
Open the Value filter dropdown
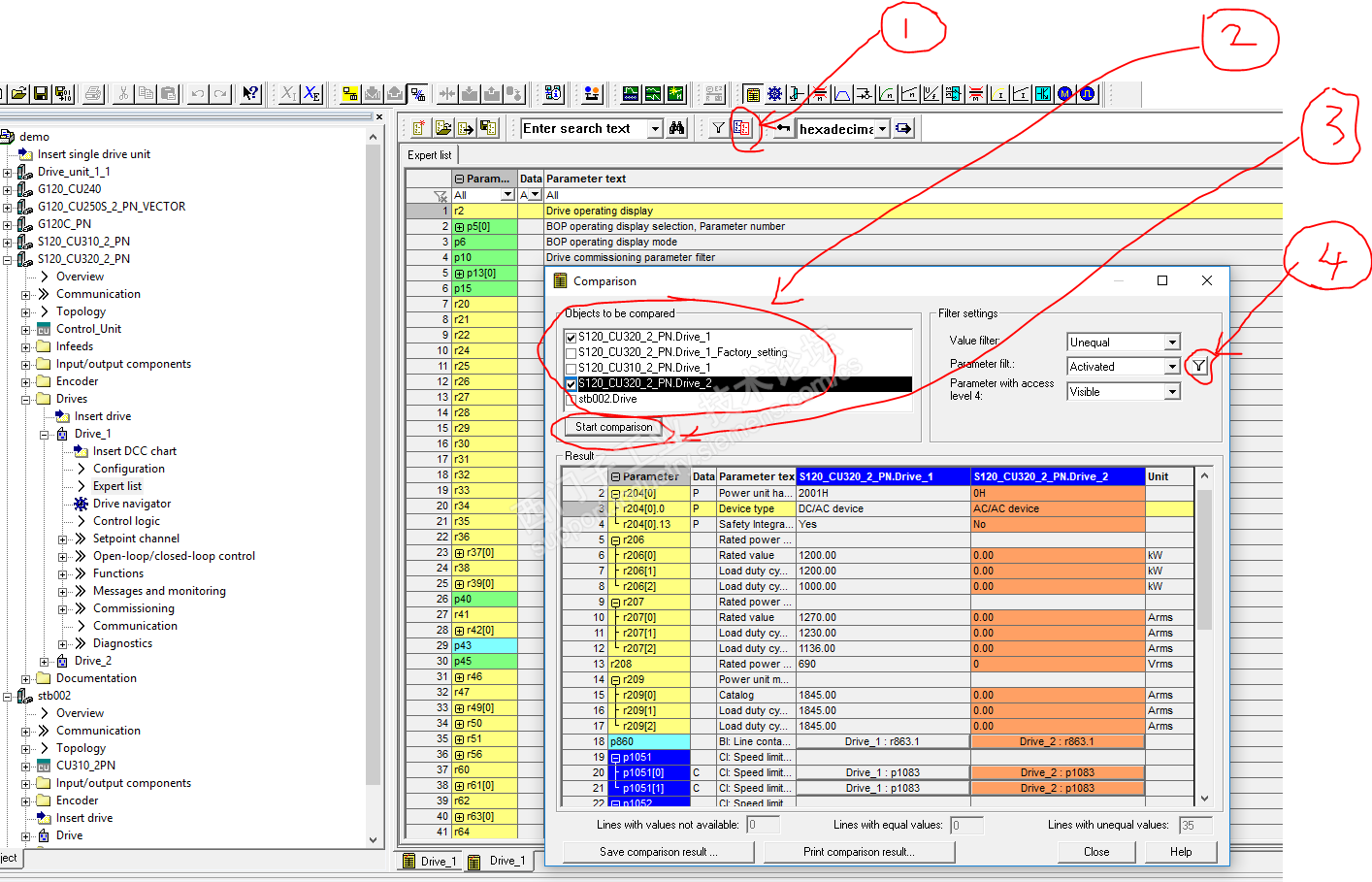pyautogui.click(x=1172, y=343)
